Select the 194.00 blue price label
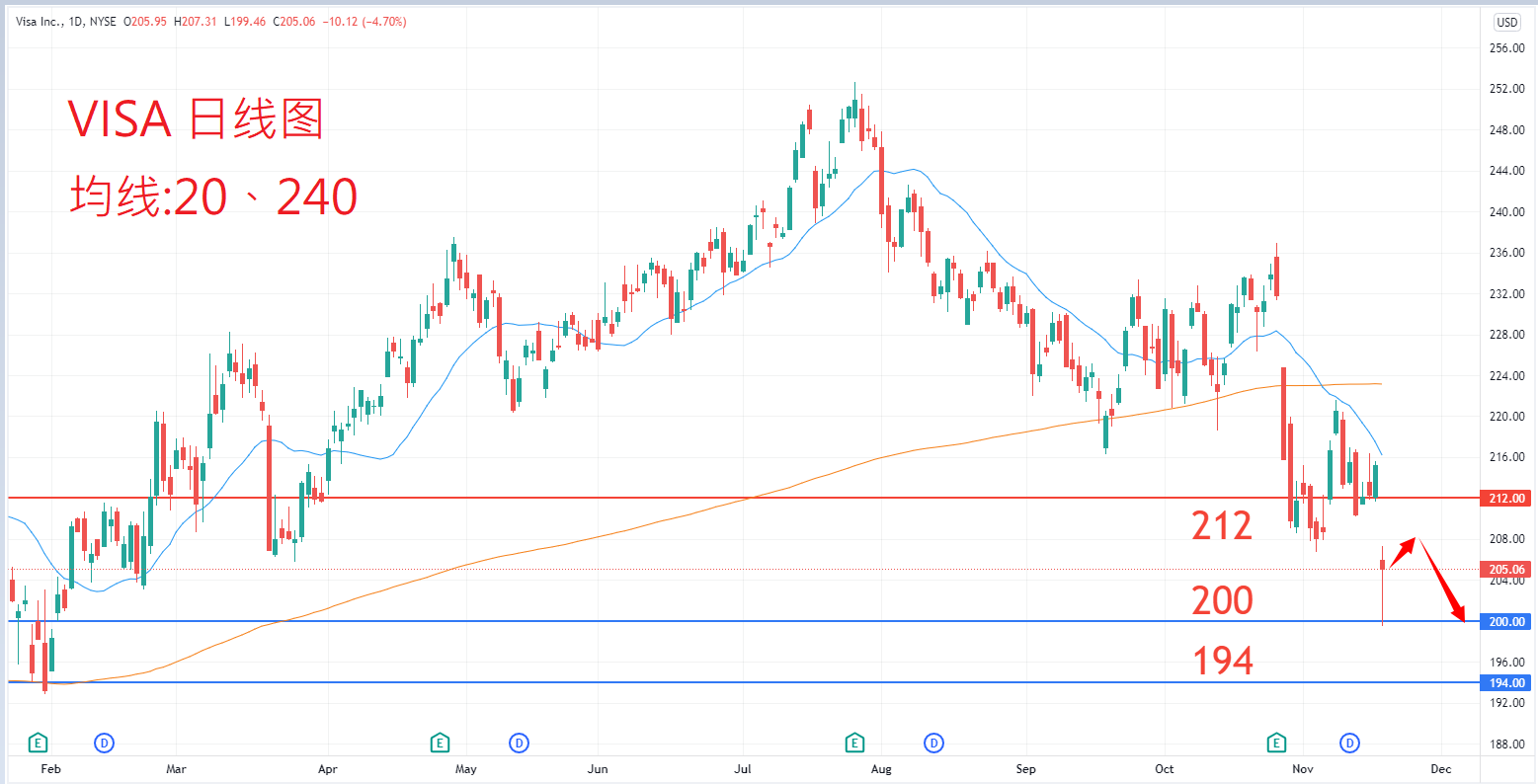This screenshot has width=1538, height=784. coord(1504,683)
